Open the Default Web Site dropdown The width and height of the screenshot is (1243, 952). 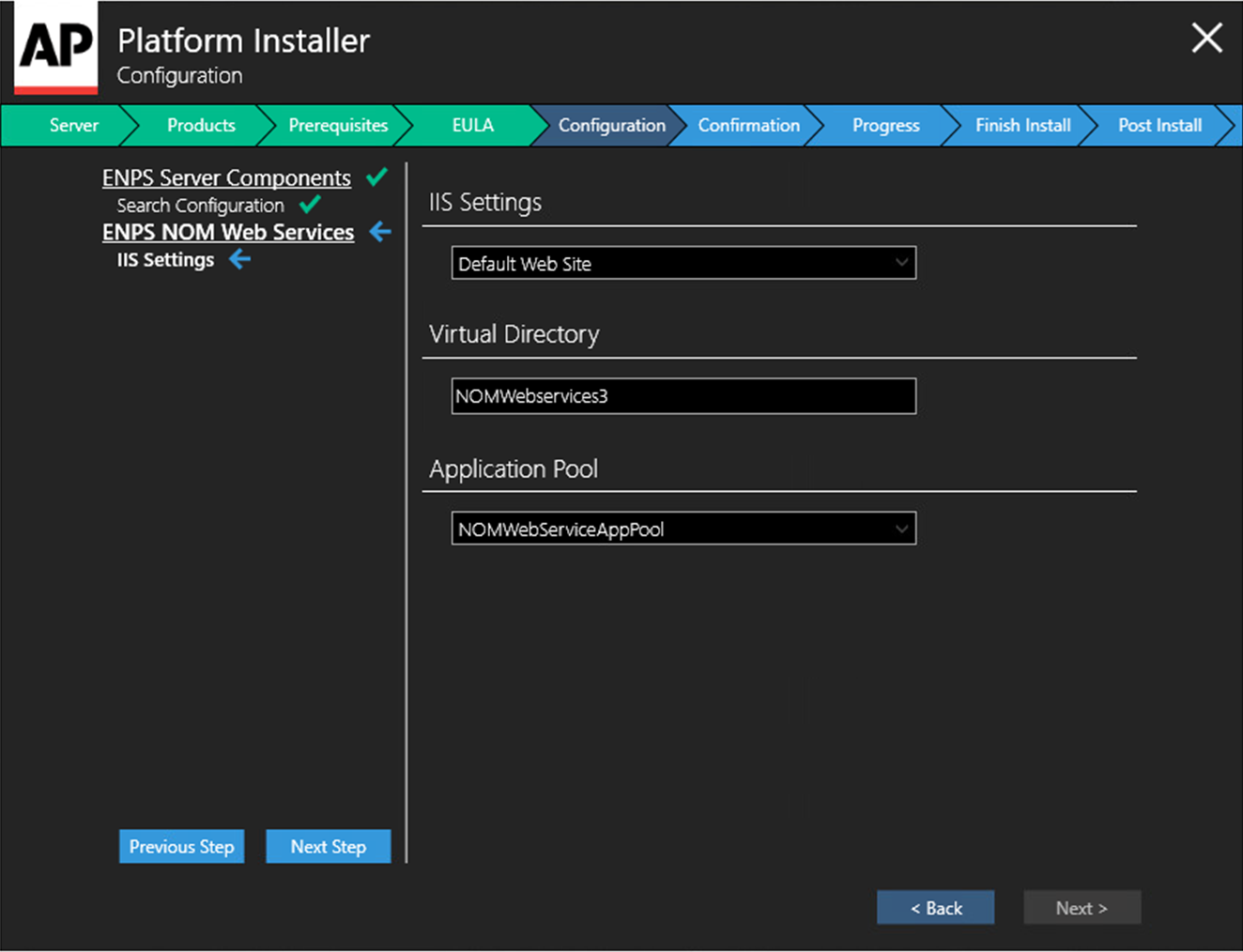[x=683, y=263]
